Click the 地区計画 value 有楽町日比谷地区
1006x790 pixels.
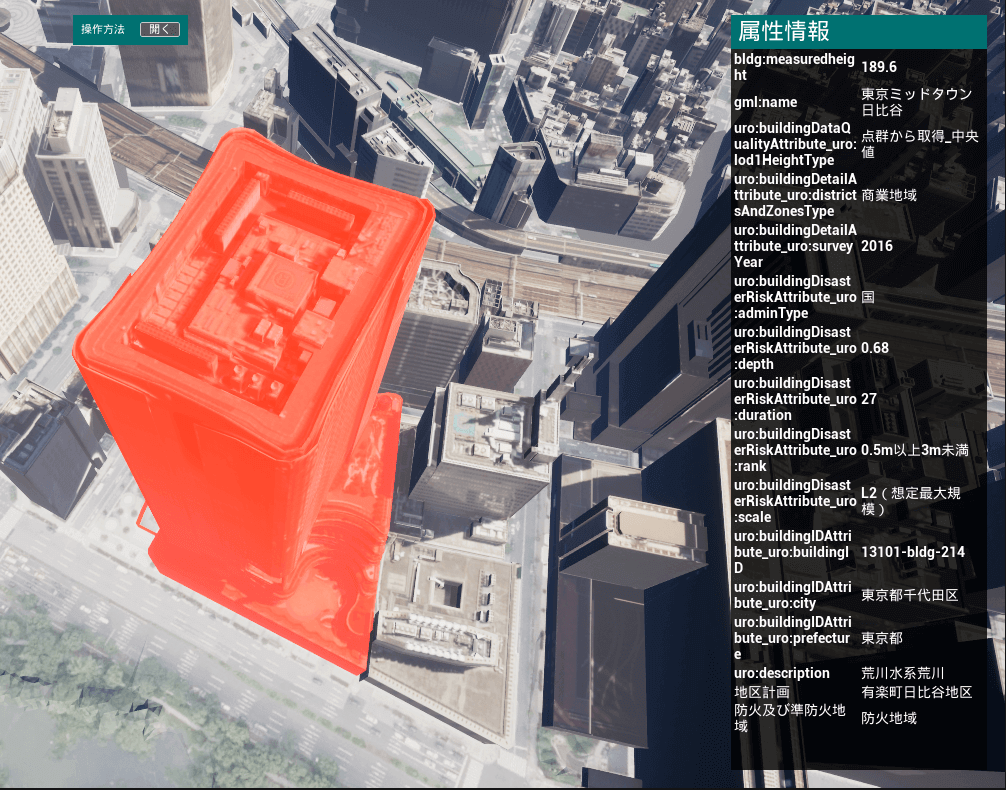click(917, 692)
